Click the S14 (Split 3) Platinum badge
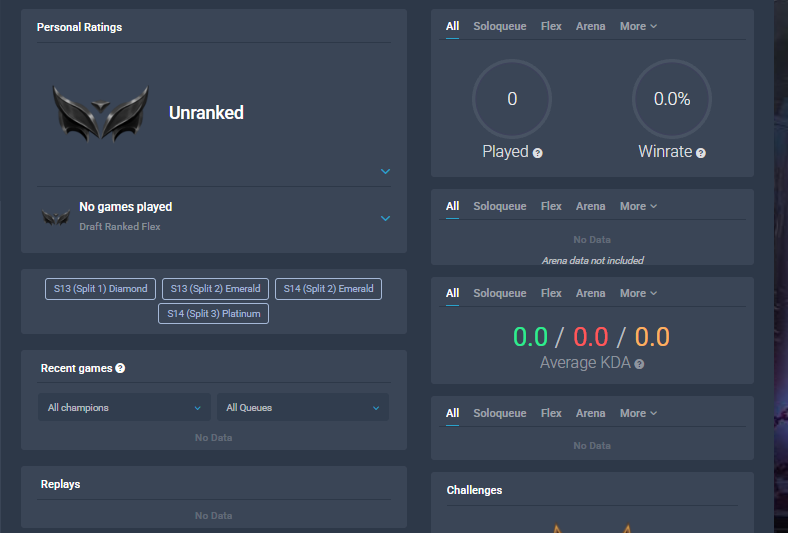The height and width of the screenshot is (533, 788). point(214,313)
